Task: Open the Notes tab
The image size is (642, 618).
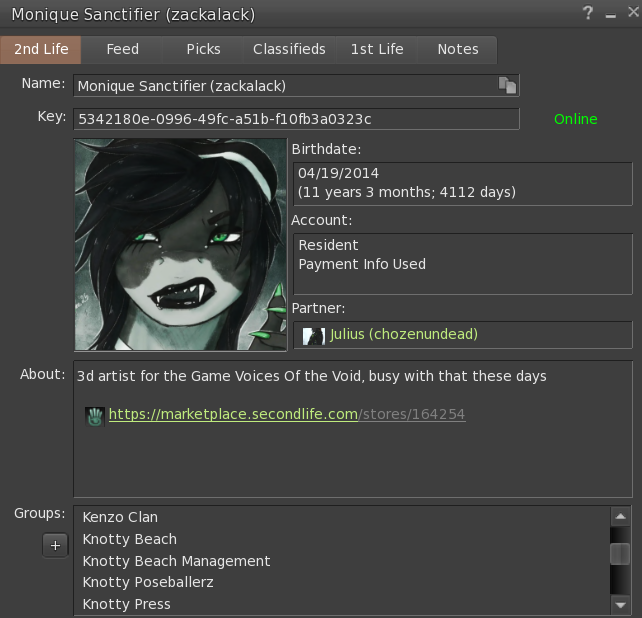Action: [x=458, y=50]
